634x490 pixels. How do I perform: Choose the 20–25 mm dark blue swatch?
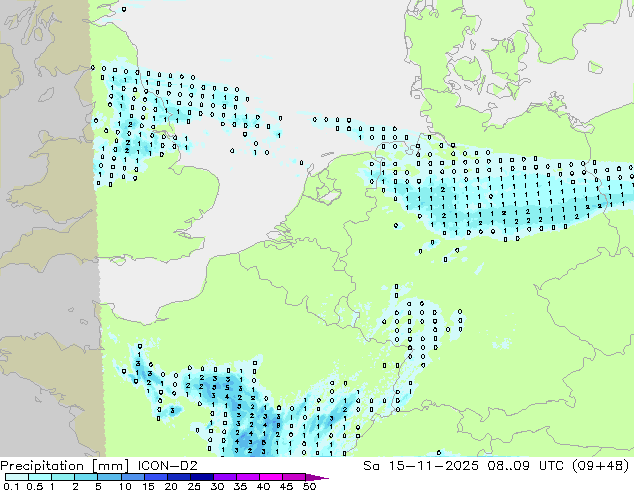coord(179,477)
